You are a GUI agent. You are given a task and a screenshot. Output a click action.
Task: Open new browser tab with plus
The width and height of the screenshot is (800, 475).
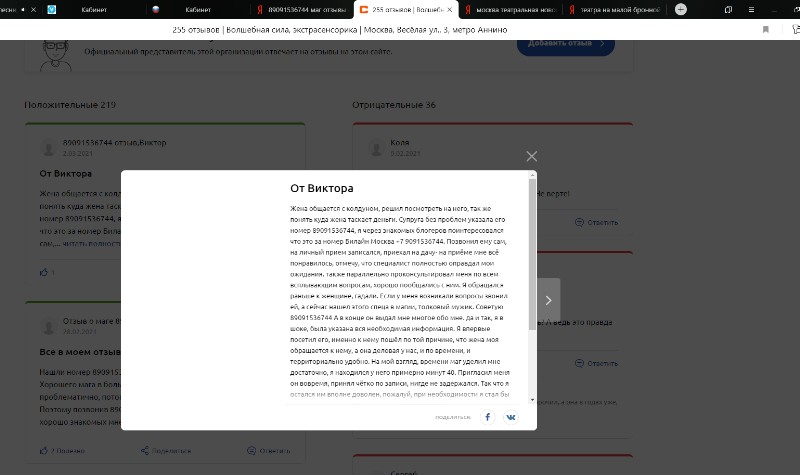pos(681,9)
